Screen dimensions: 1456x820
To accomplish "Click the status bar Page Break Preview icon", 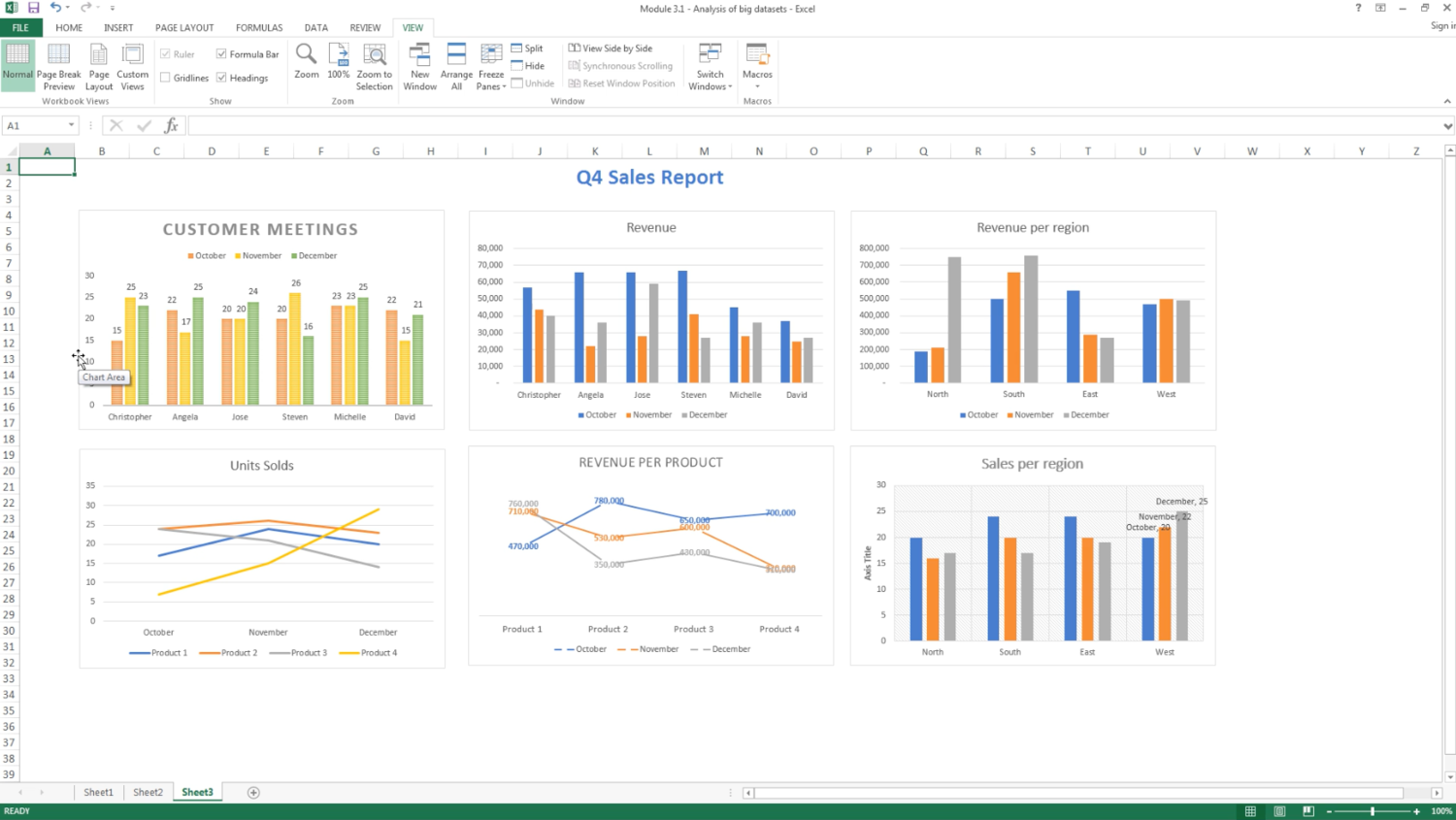I will coord(1308,811).
